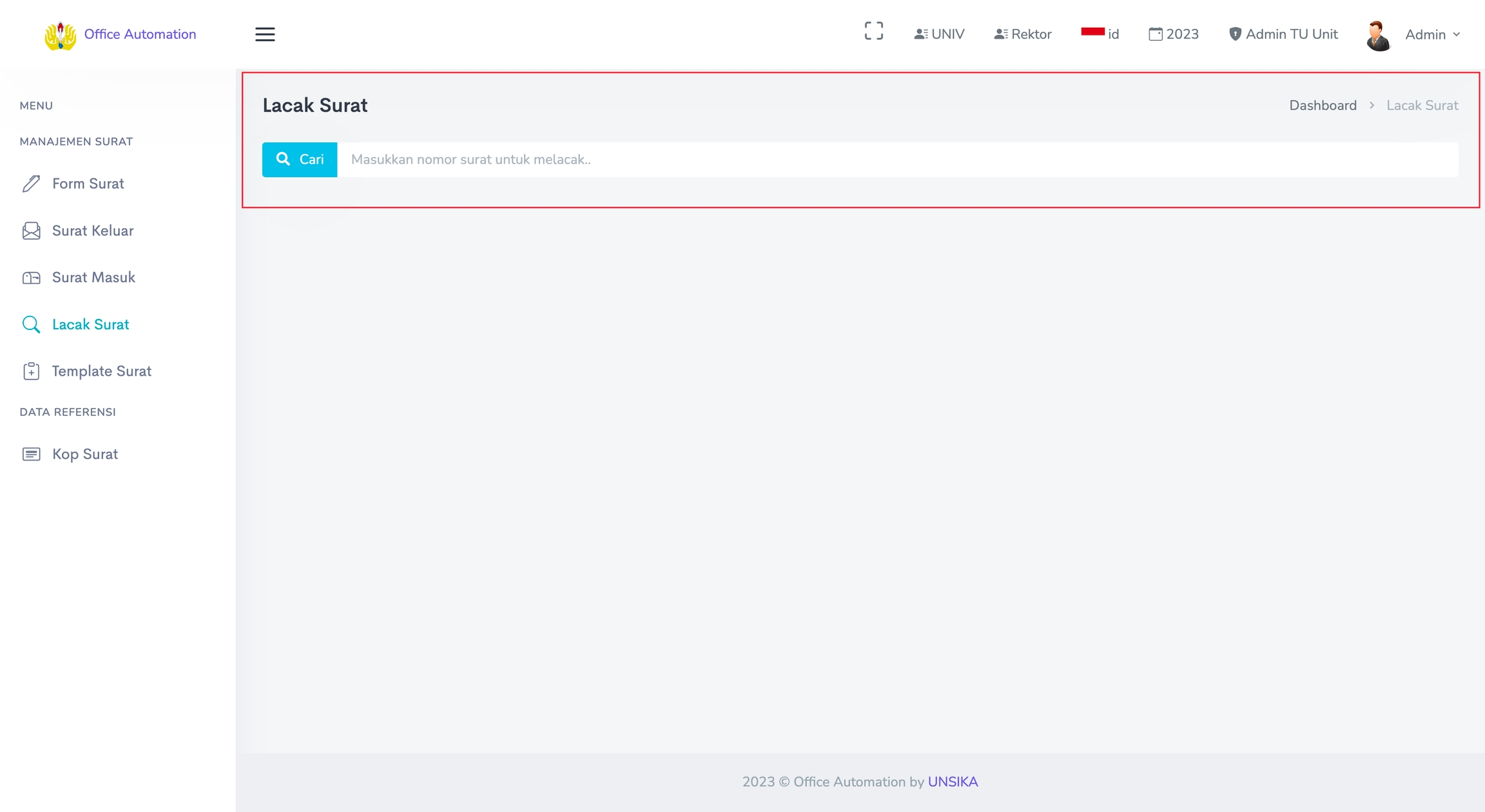Open Surat Keluar envelope icon
This screenshot has height=812, width=1485.
click(31, 231)
